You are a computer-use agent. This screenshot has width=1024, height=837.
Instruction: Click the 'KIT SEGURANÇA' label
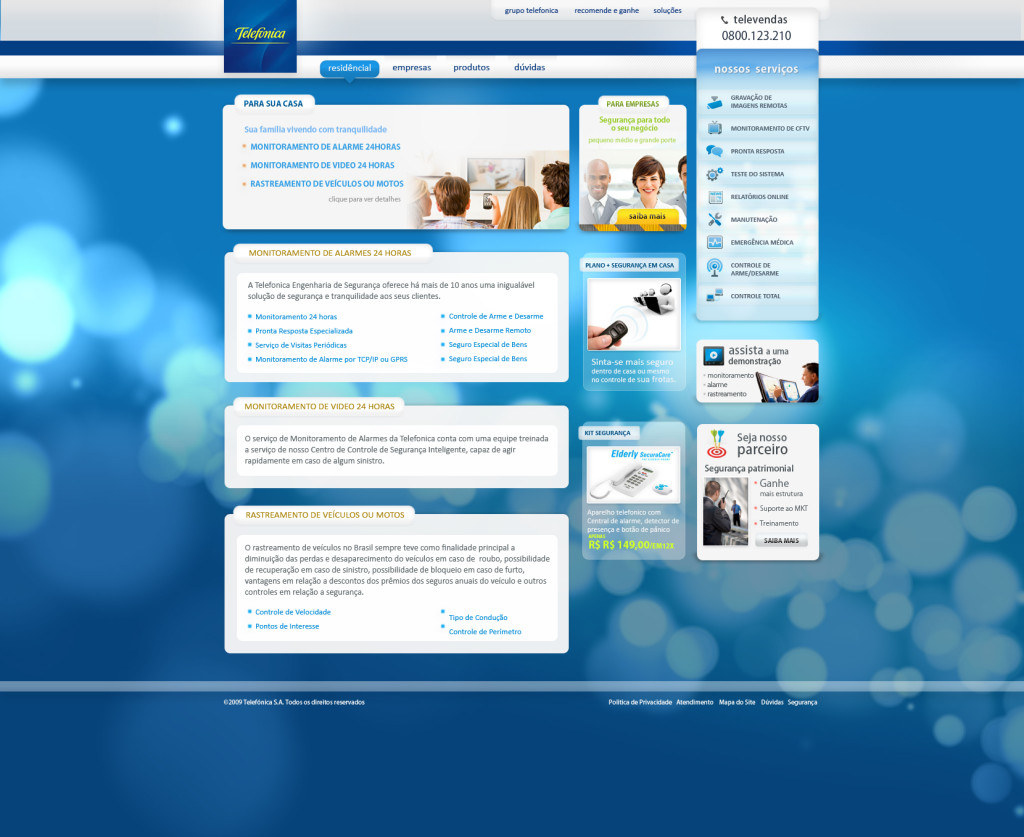[607, 434]
